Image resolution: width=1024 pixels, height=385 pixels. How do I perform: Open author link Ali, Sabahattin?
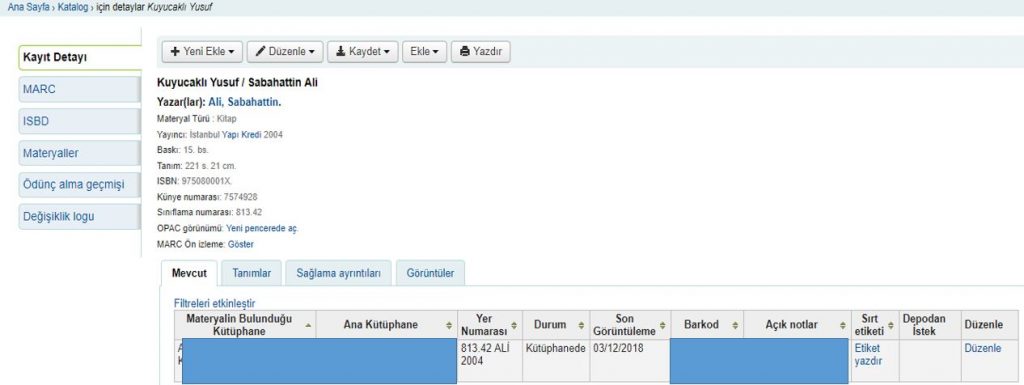[244, 102]
